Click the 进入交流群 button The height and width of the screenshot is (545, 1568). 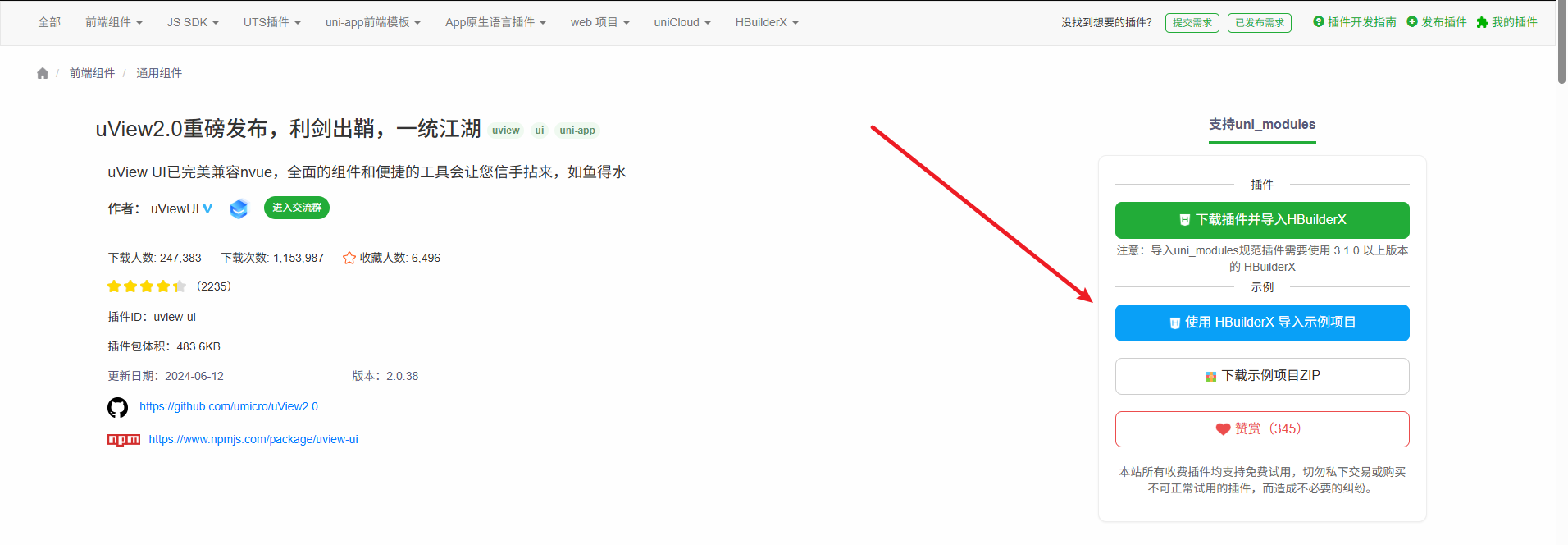(297, 208)
